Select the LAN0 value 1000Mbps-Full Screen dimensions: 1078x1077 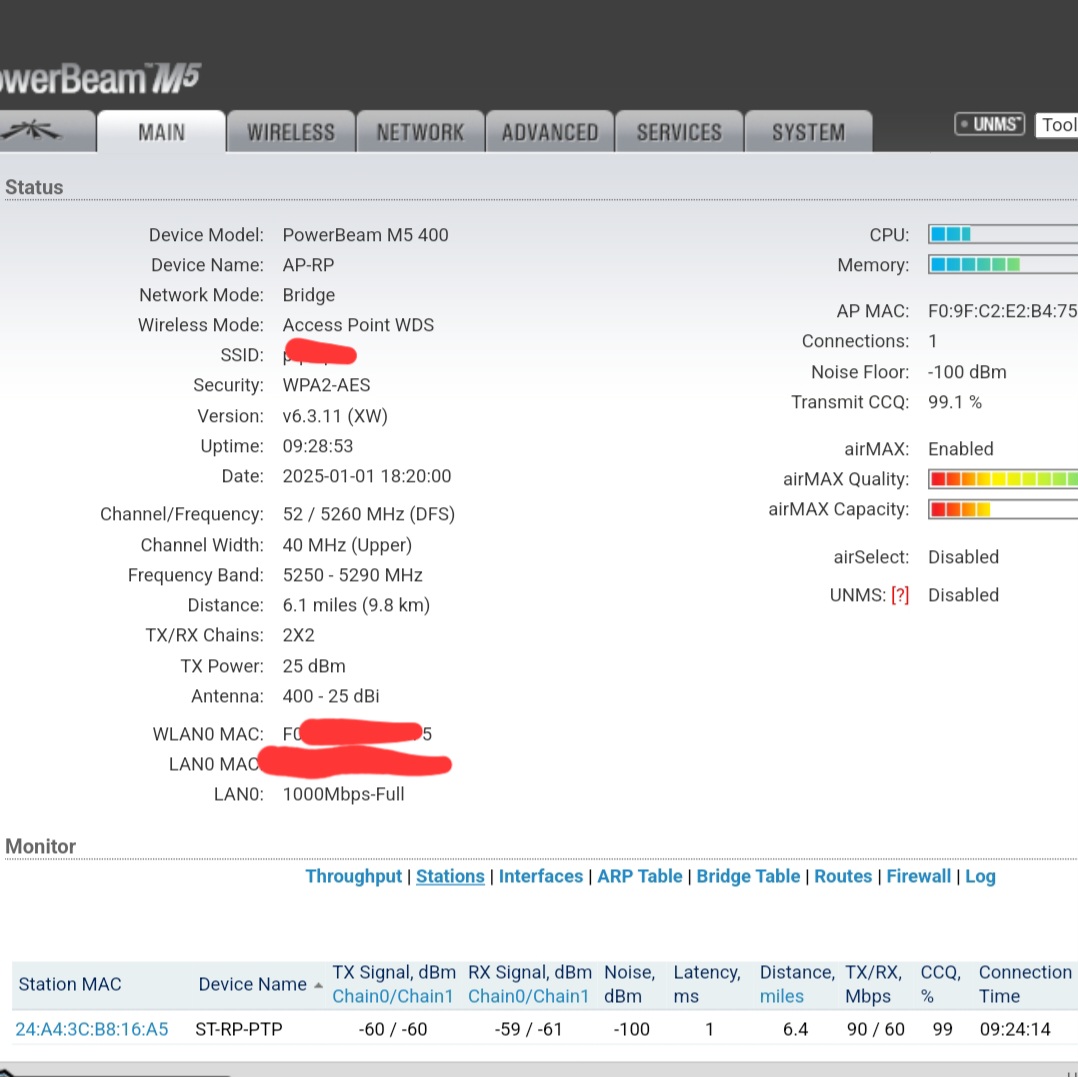coord(343,795)
